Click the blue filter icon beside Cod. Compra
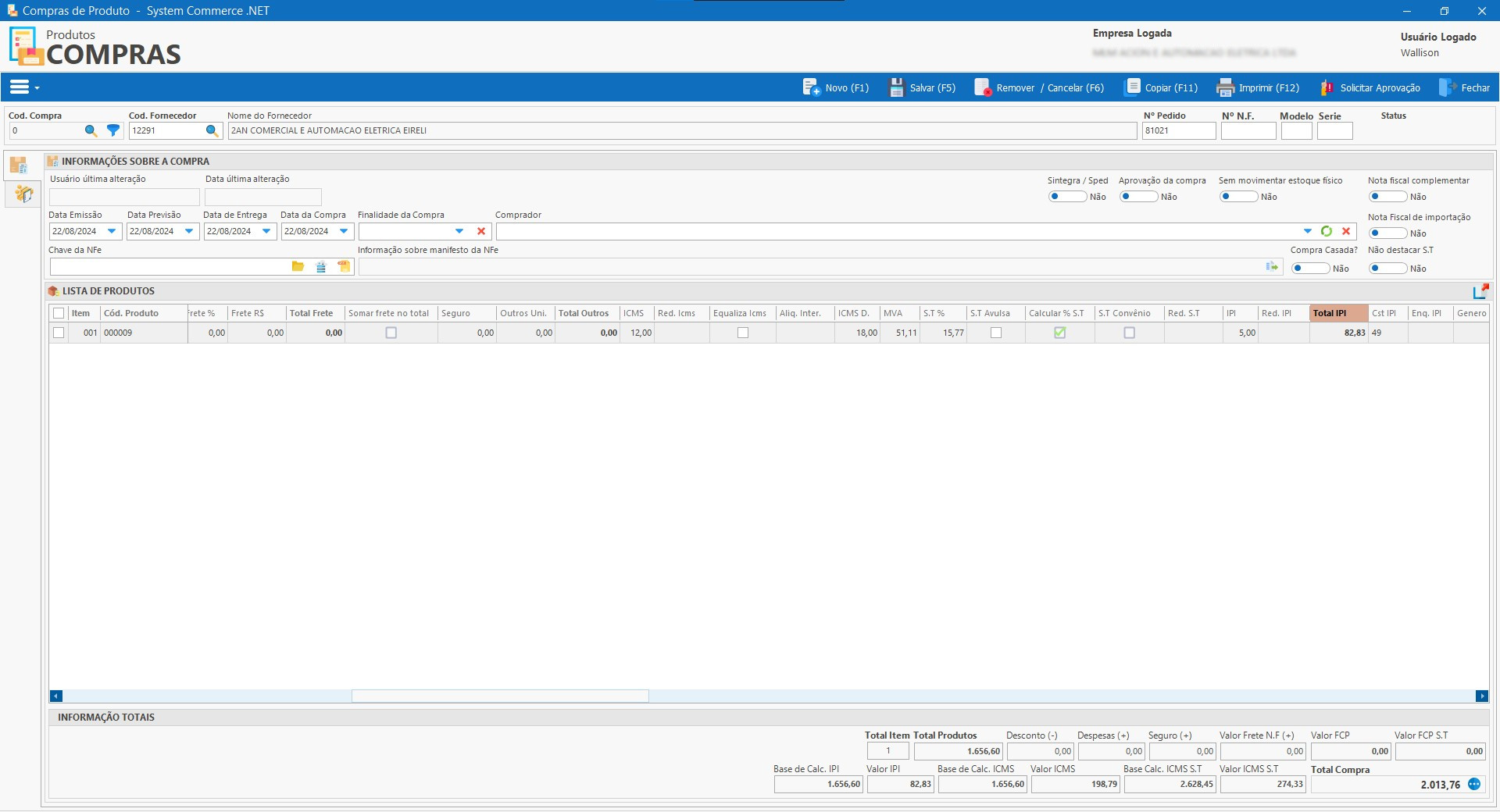 [113, 131]
